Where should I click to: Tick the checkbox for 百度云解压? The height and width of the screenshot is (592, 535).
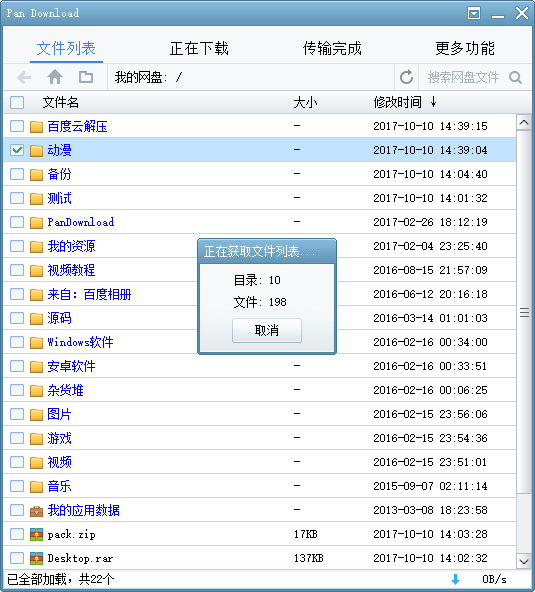(17, 126)
